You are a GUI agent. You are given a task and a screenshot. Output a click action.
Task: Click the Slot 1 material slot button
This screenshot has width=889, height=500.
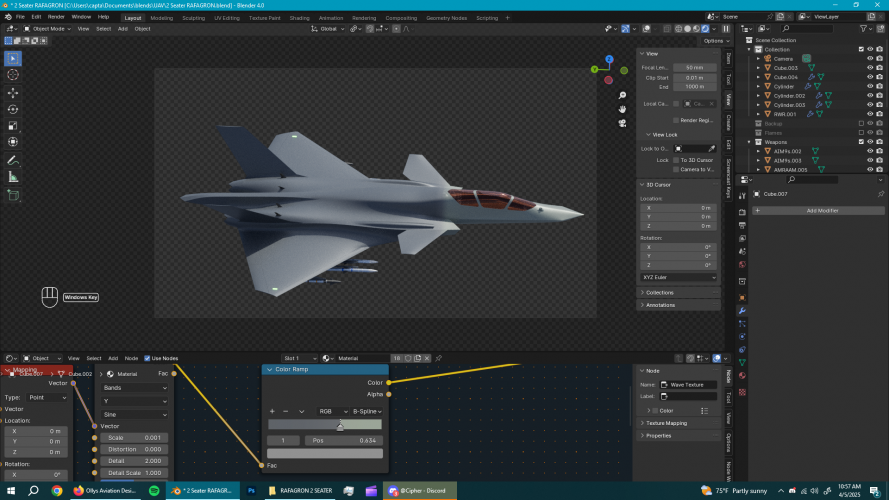coord(300,358)
